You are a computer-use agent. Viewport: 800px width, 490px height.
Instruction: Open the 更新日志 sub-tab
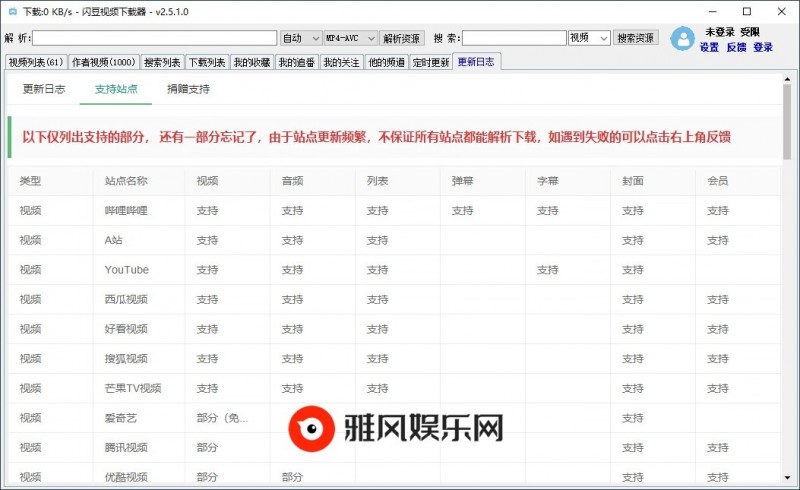(x=44, y=89)
